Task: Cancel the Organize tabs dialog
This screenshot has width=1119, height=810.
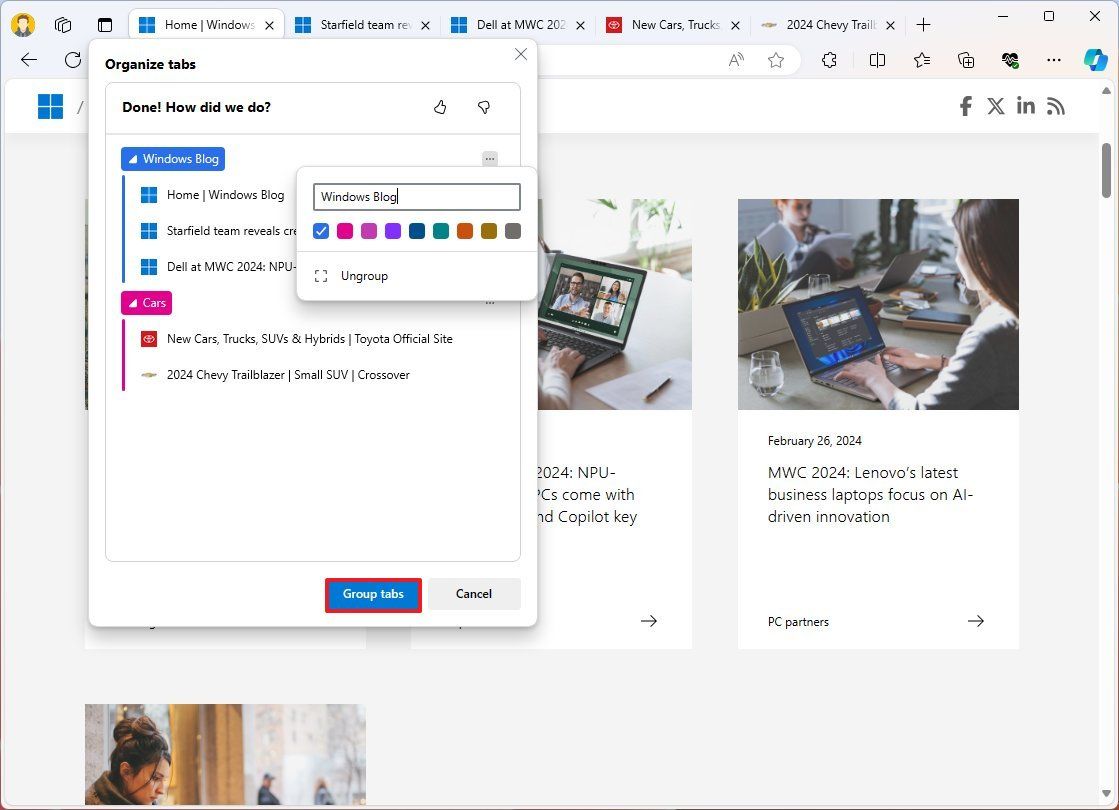Action: 473,594
